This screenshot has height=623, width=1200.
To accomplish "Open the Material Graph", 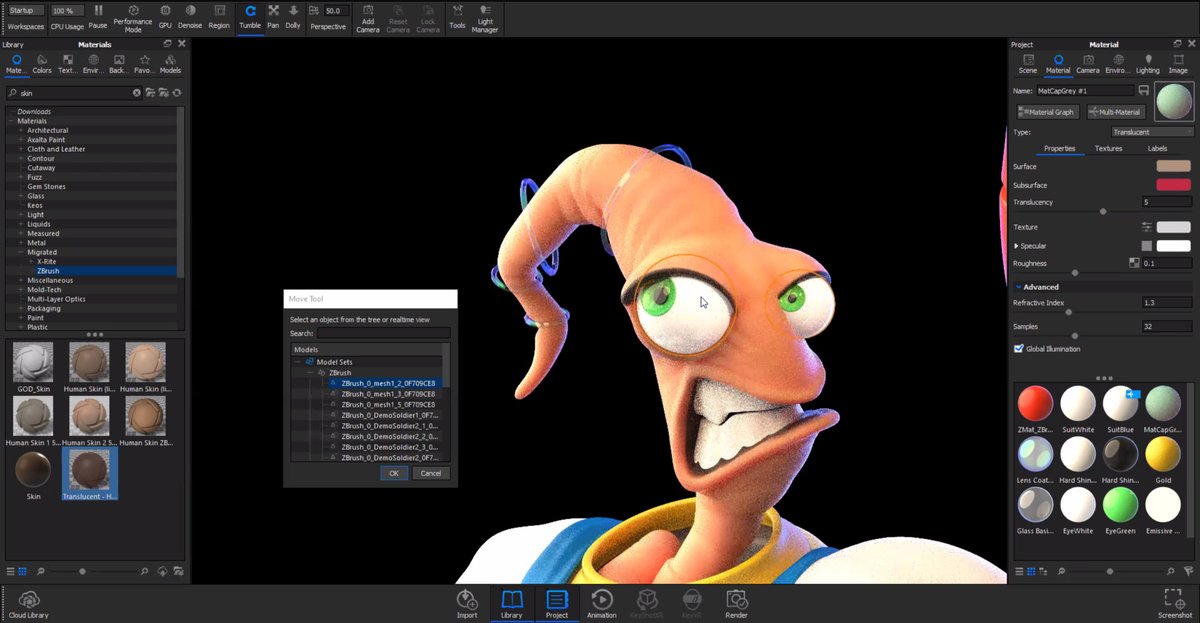I will click(x=1048, y=112).
